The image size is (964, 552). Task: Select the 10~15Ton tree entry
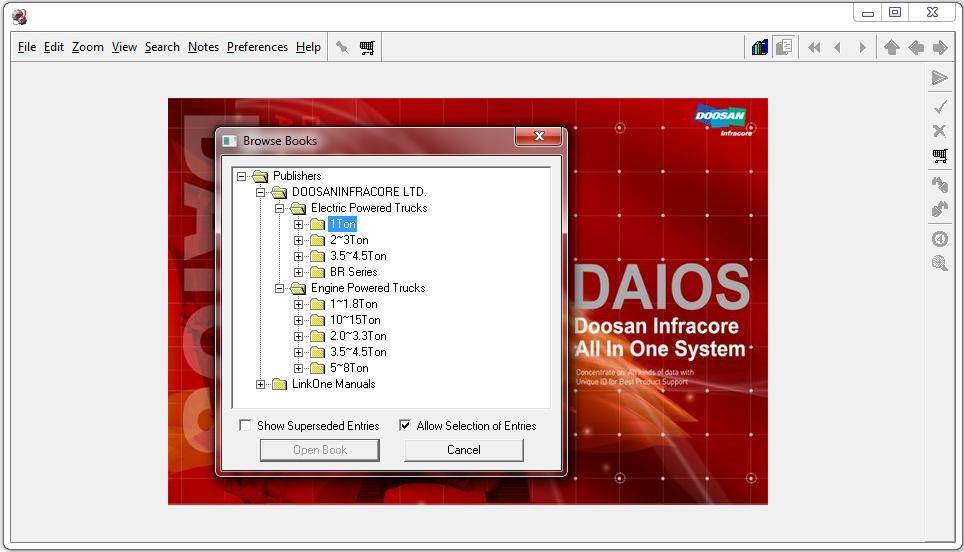coord(355,320)
